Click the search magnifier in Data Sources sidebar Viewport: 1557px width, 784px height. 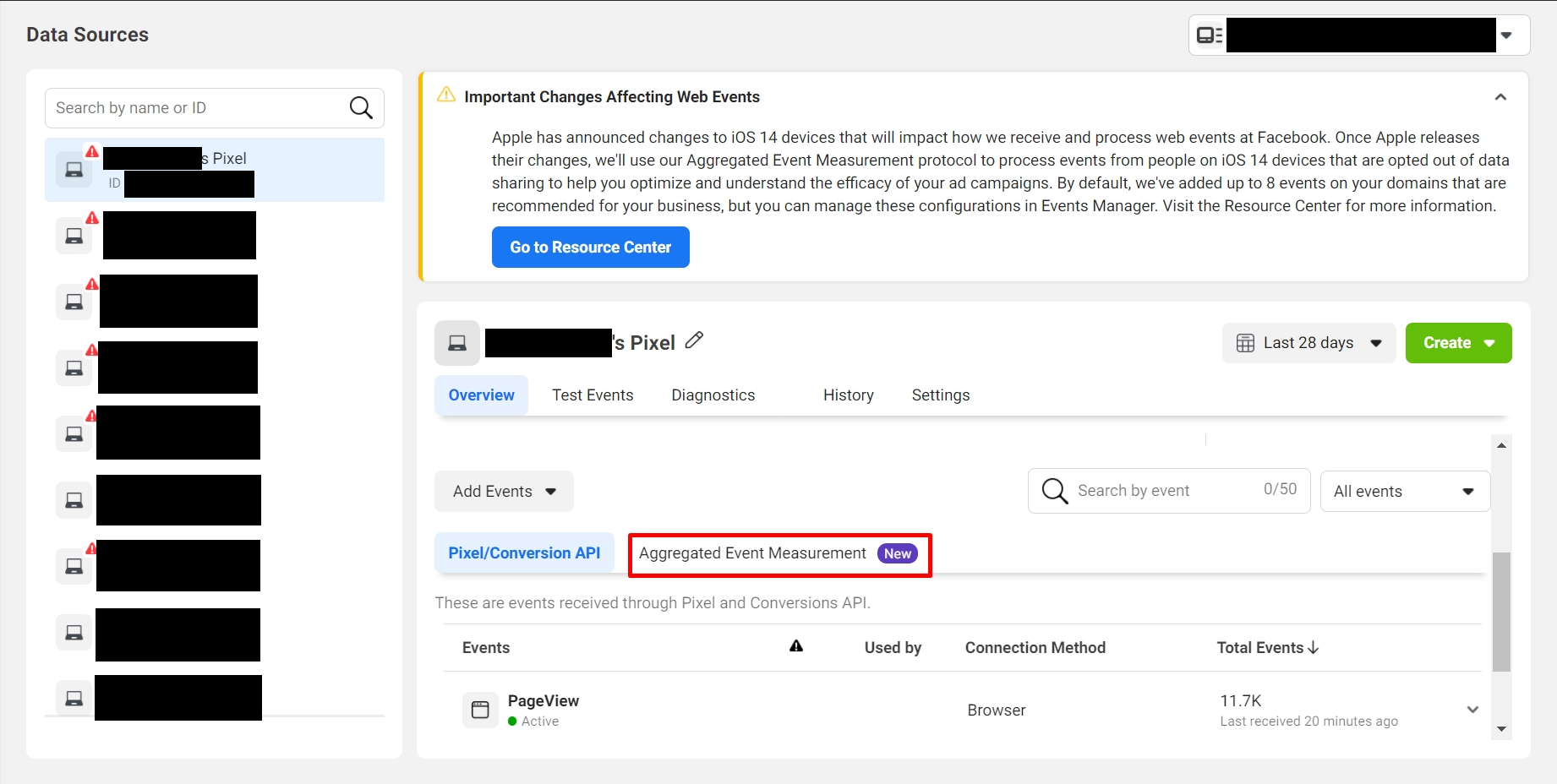pos(361,107)
